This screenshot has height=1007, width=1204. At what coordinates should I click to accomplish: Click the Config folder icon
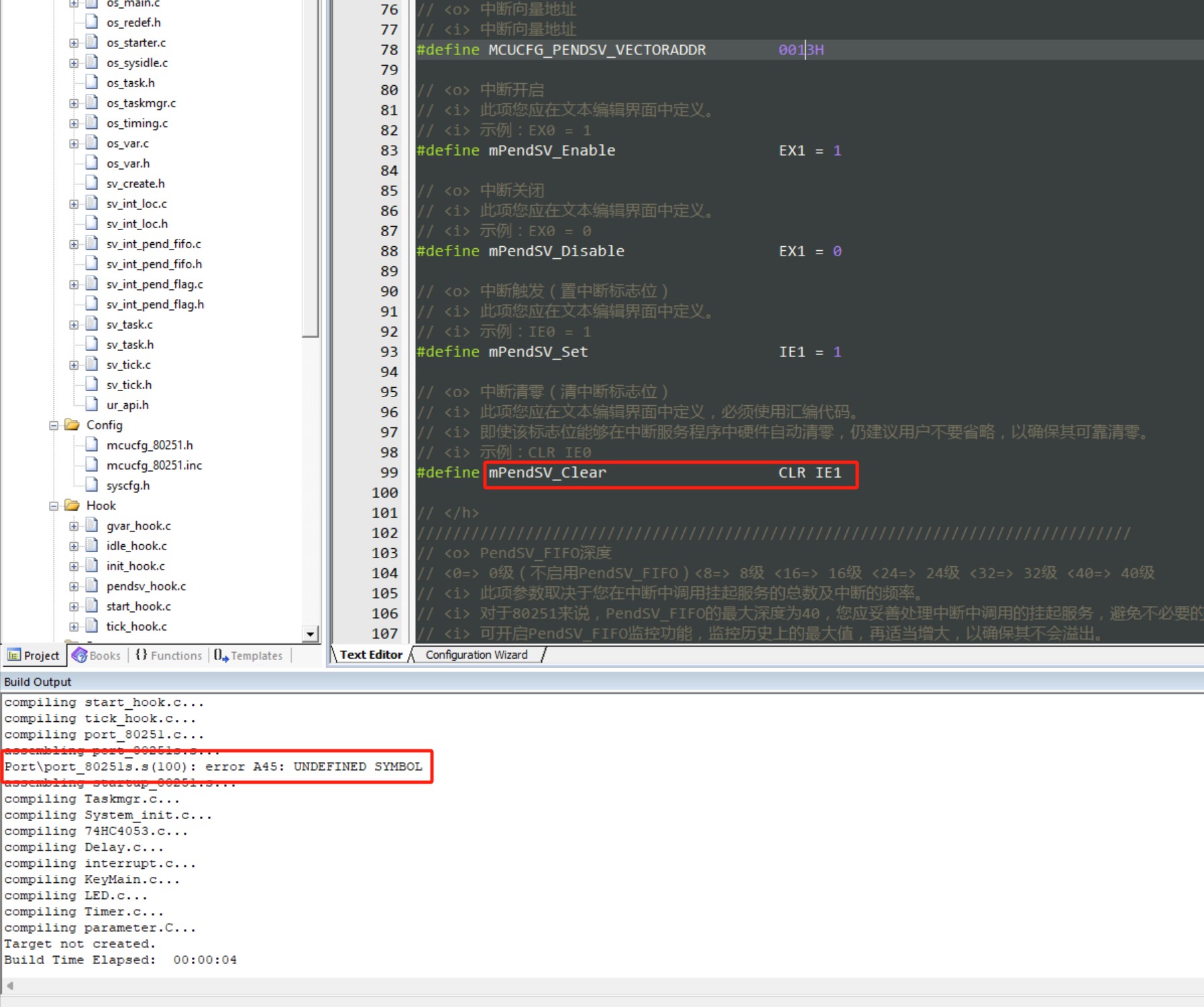click(x=72, y=425)
